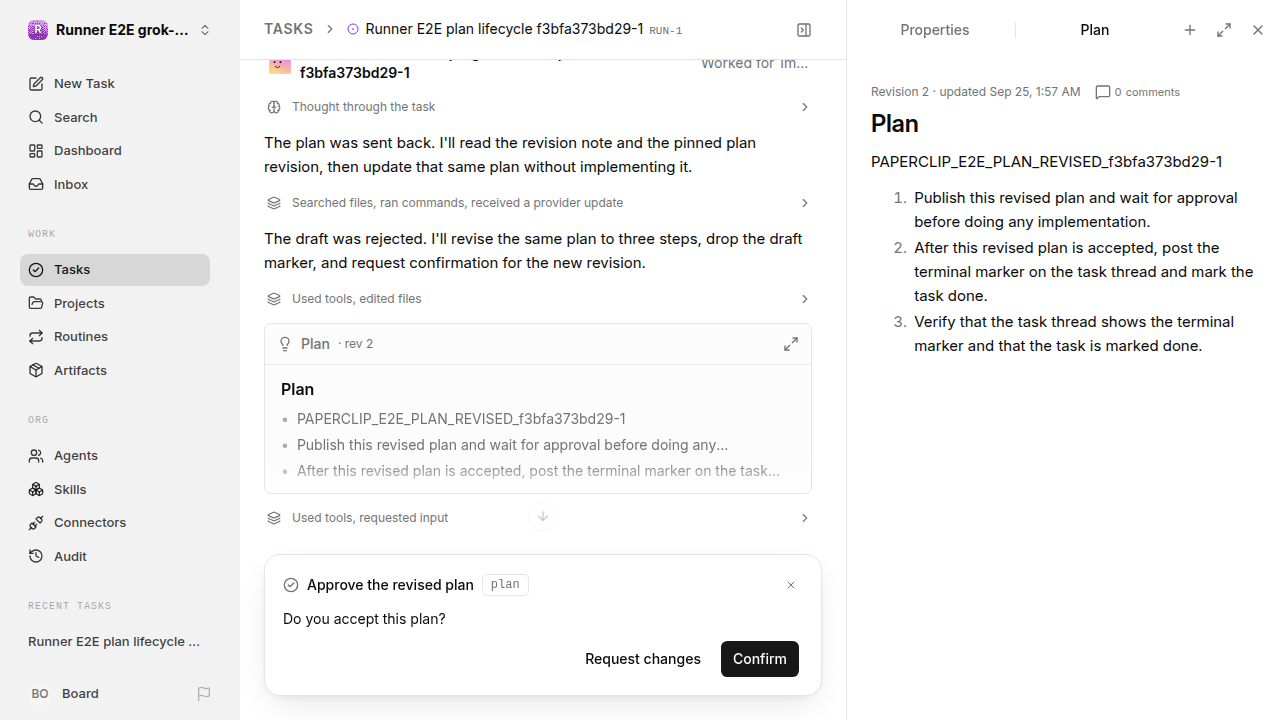The image size is (1280, 720).
Task: Click the Board flag icon
Action: point(204,693)
